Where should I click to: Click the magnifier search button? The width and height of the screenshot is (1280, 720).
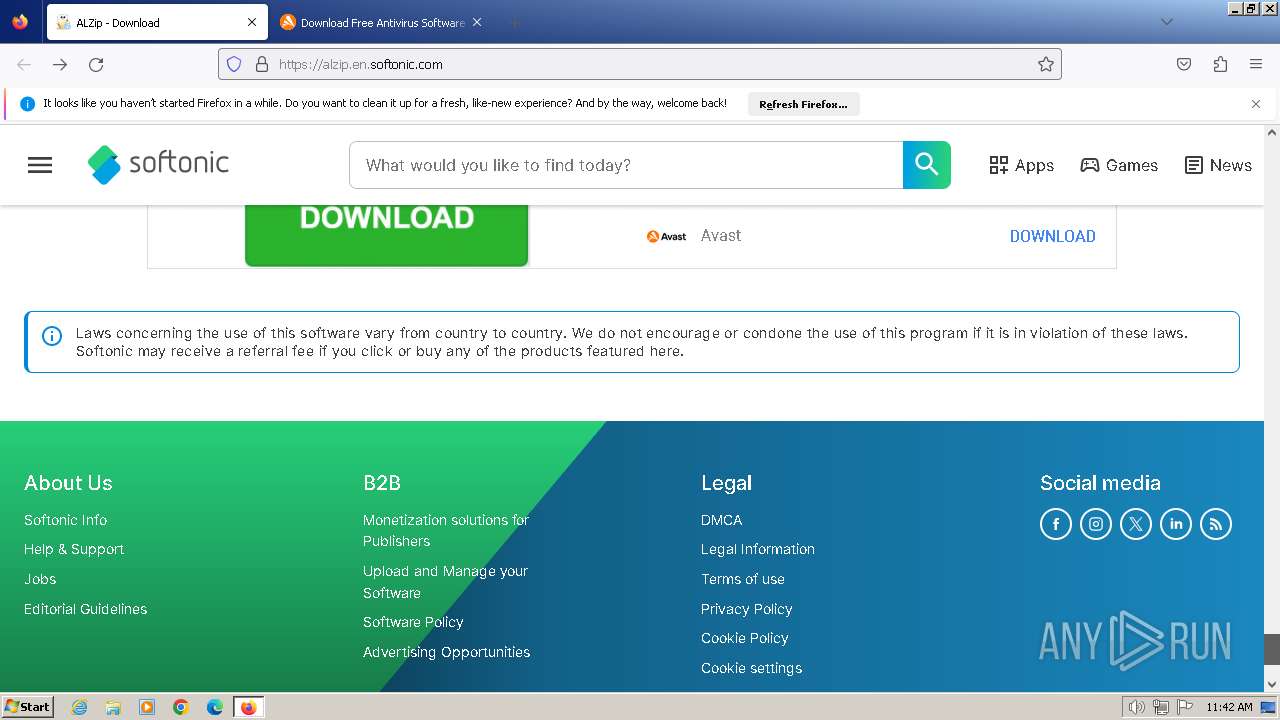pos(927,165)
